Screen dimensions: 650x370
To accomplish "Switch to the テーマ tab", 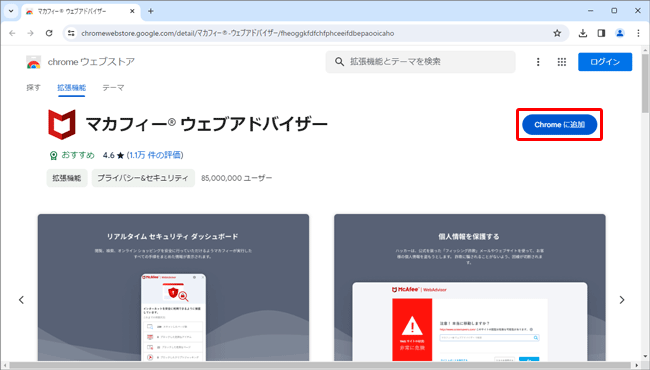I will pyautogui.click(x=113, y=87).
